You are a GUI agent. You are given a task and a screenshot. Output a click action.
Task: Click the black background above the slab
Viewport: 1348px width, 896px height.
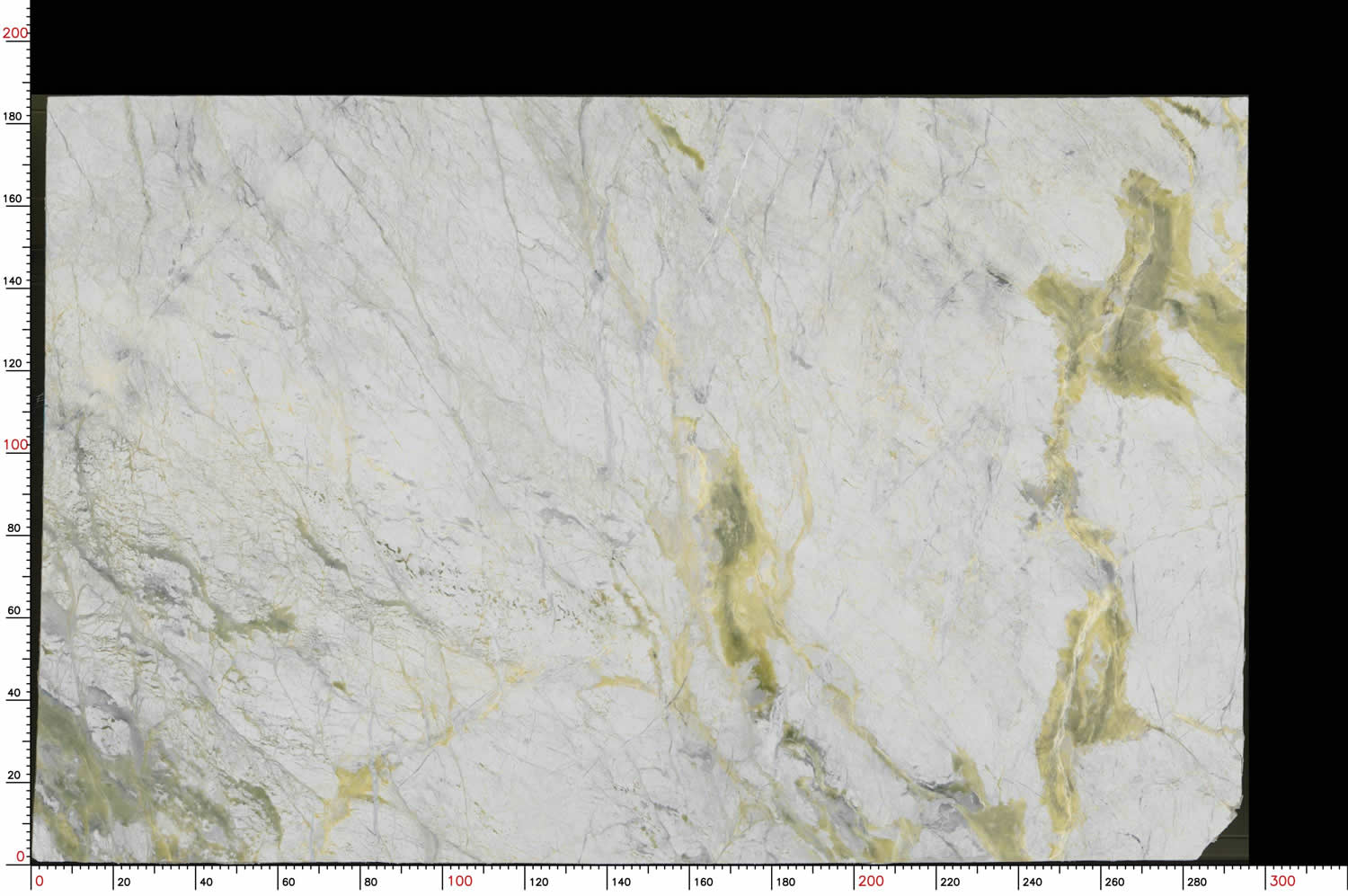point(629,45)
